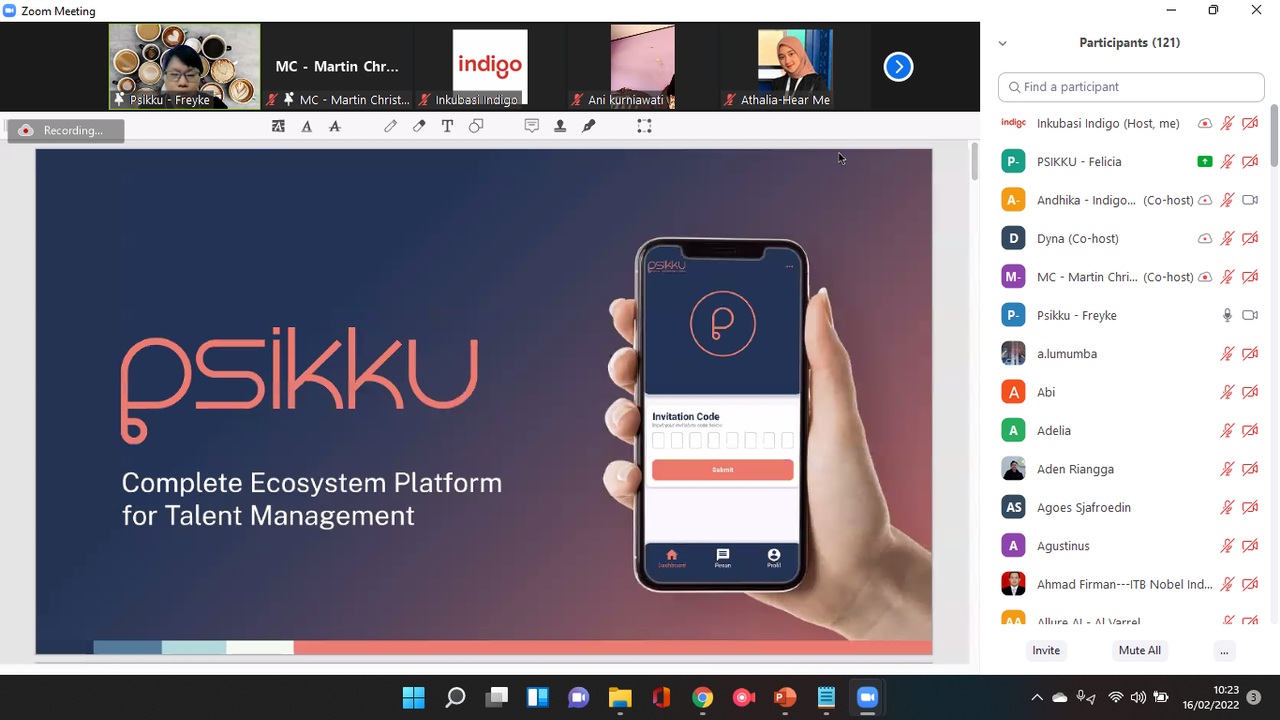Click the Submit button on the phone mockup
The height and width of the screenshot is (720, 1280).
tap(723, 469)
